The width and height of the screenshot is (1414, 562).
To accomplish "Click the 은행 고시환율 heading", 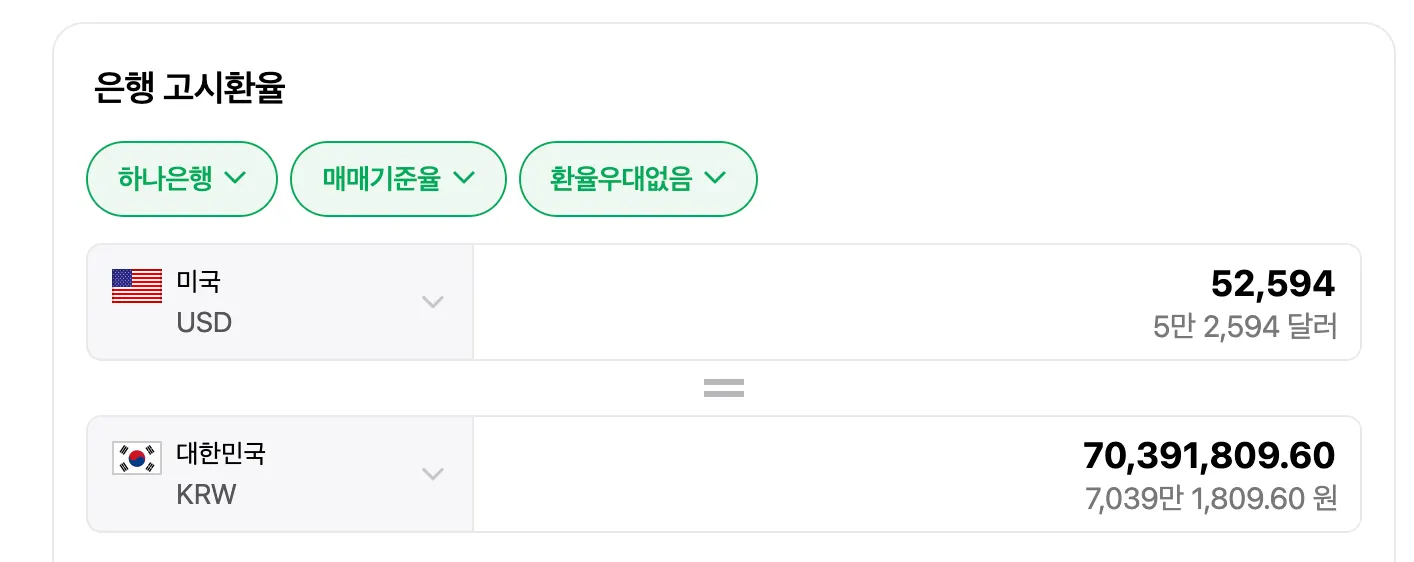I will click(189, 88).
